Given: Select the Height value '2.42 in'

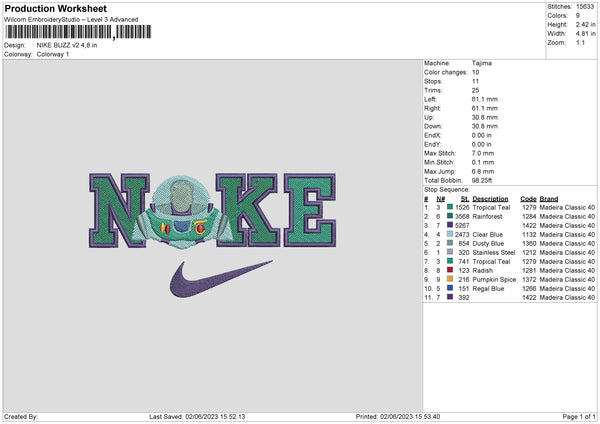Looking at the screenshot, I should [x=585, y=24].
